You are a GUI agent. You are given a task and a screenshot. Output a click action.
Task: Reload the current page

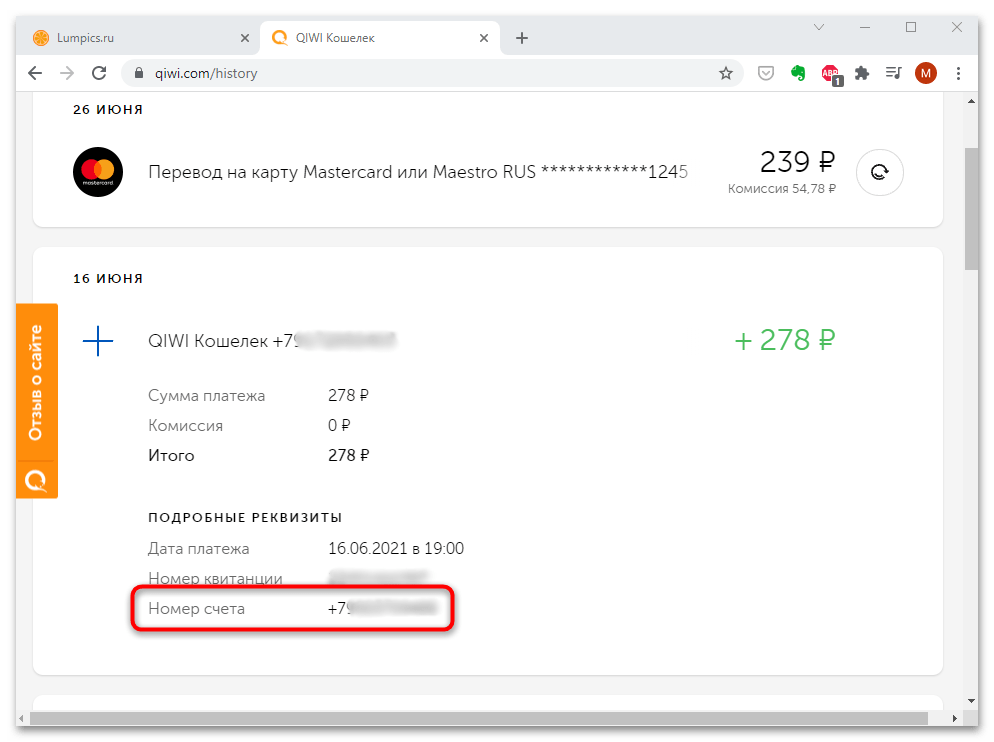coord(99,73)
